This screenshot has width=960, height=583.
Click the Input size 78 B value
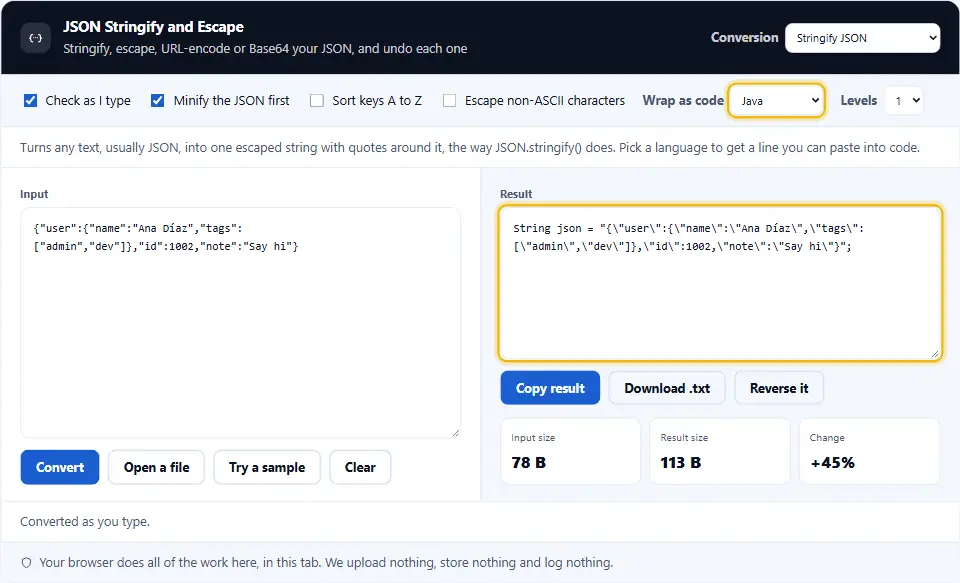528,462
